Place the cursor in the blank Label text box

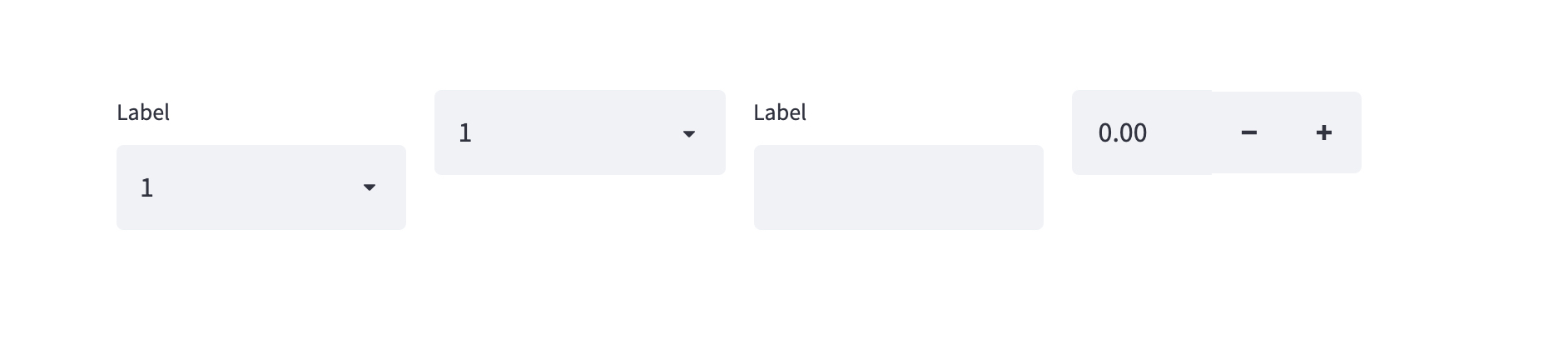coord(898,187)
